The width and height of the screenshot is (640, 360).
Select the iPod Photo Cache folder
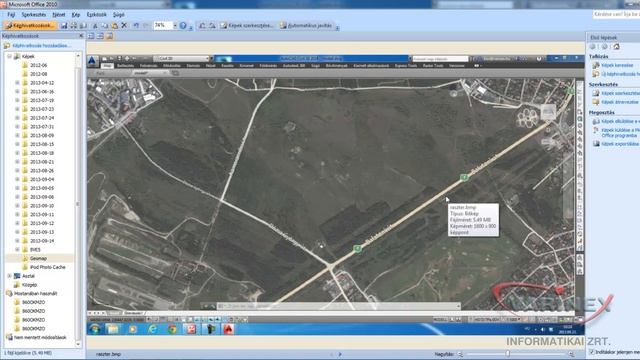tap(47, 267)
